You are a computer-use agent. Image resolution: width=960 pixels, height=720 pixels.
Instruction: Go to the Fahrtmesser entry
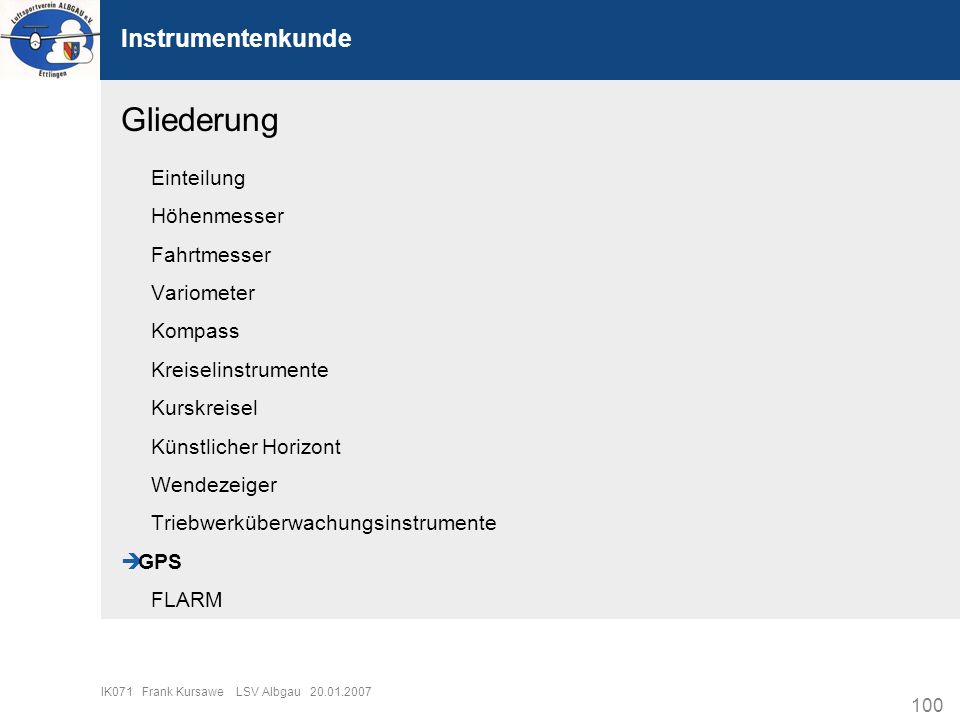coord(211,255)
